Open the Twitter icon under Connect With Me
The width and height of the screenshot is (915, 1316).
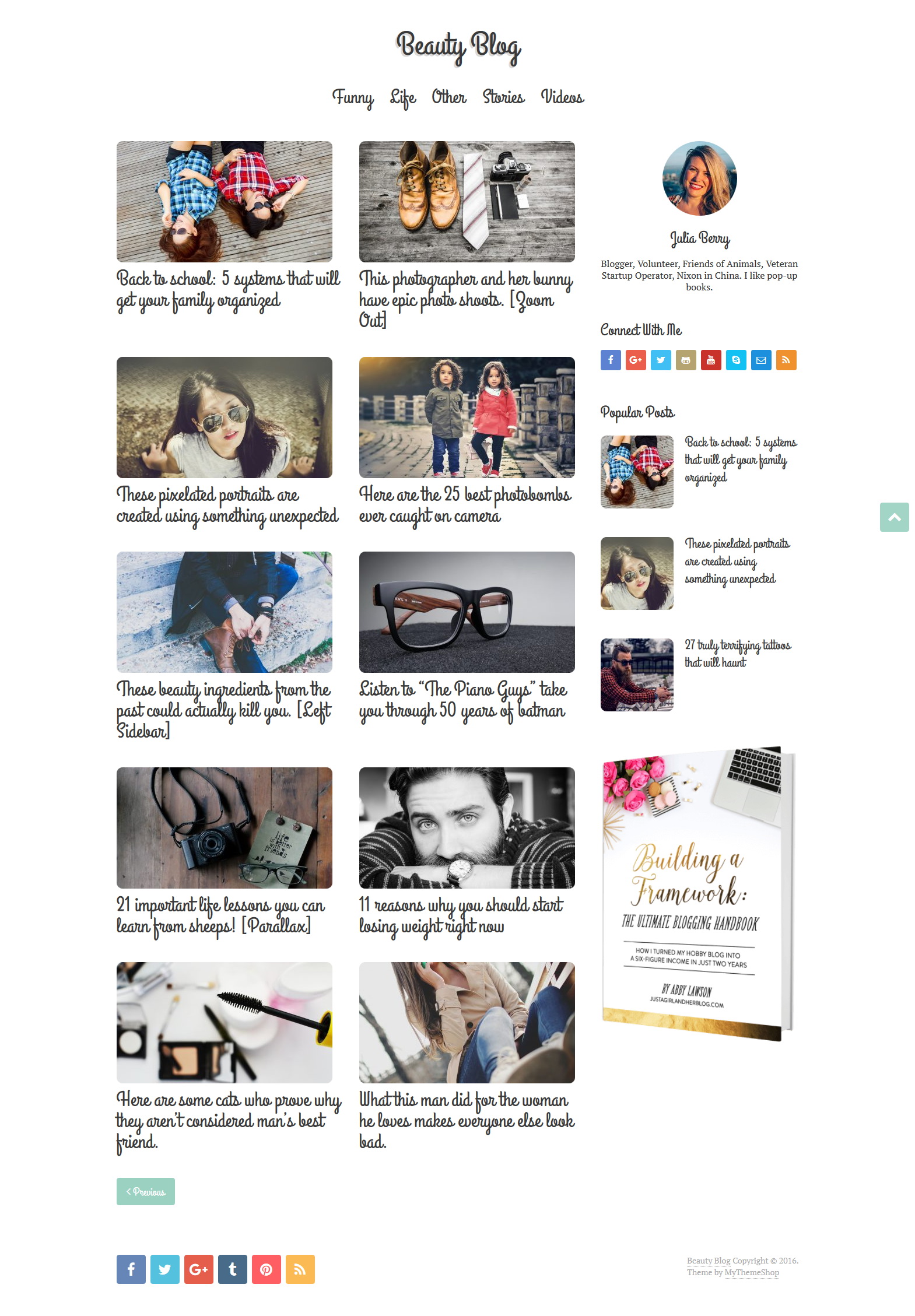(x=661, y=360)
